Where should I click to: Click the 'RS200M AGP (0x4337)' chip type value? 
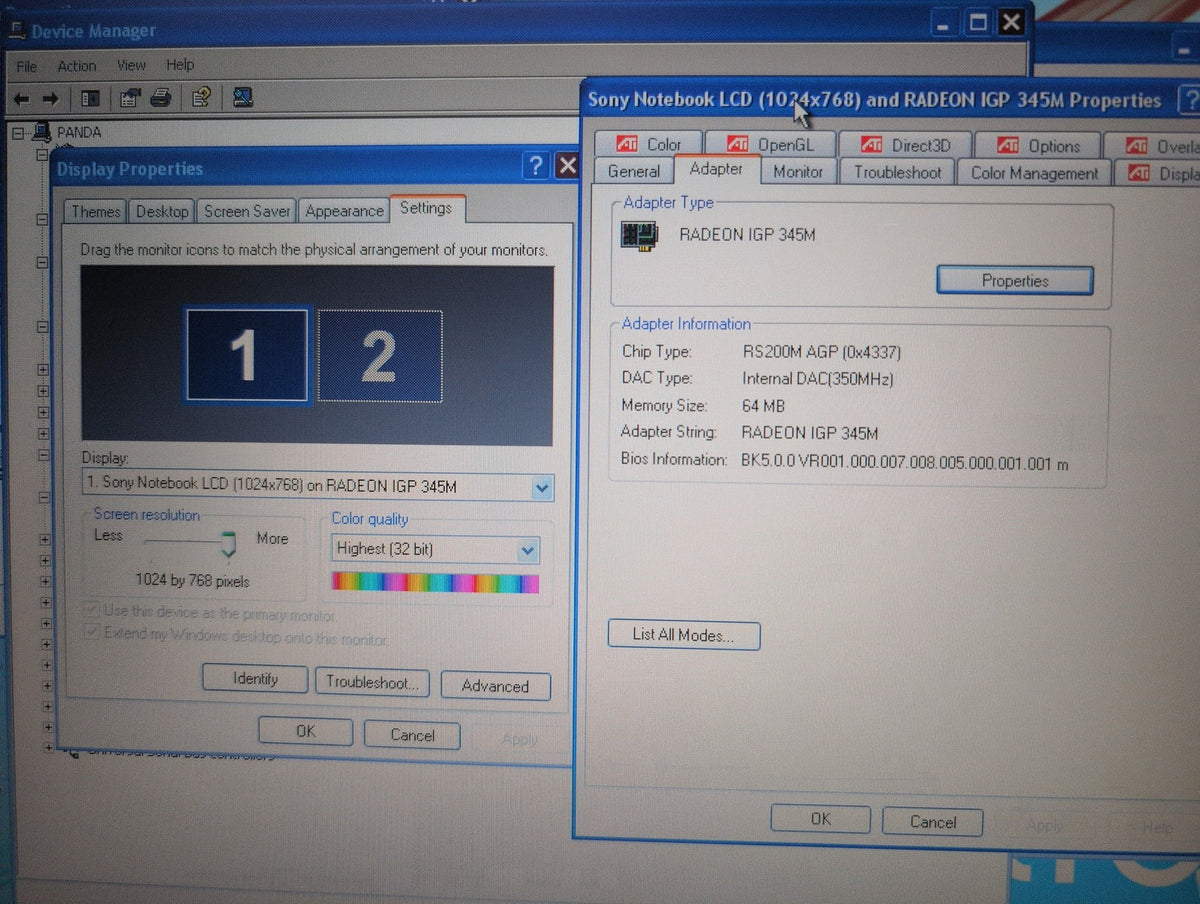click(x=824, y=352)
